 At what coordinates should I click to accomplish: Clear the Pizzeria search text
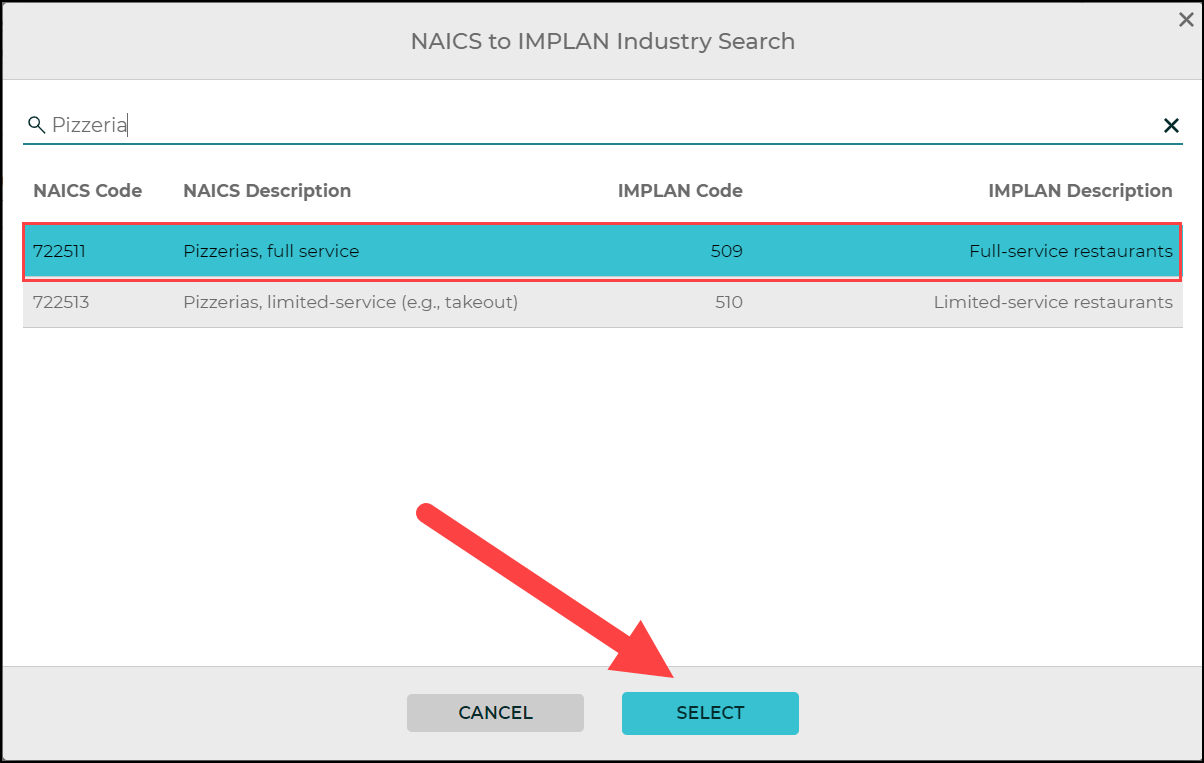1171,125
